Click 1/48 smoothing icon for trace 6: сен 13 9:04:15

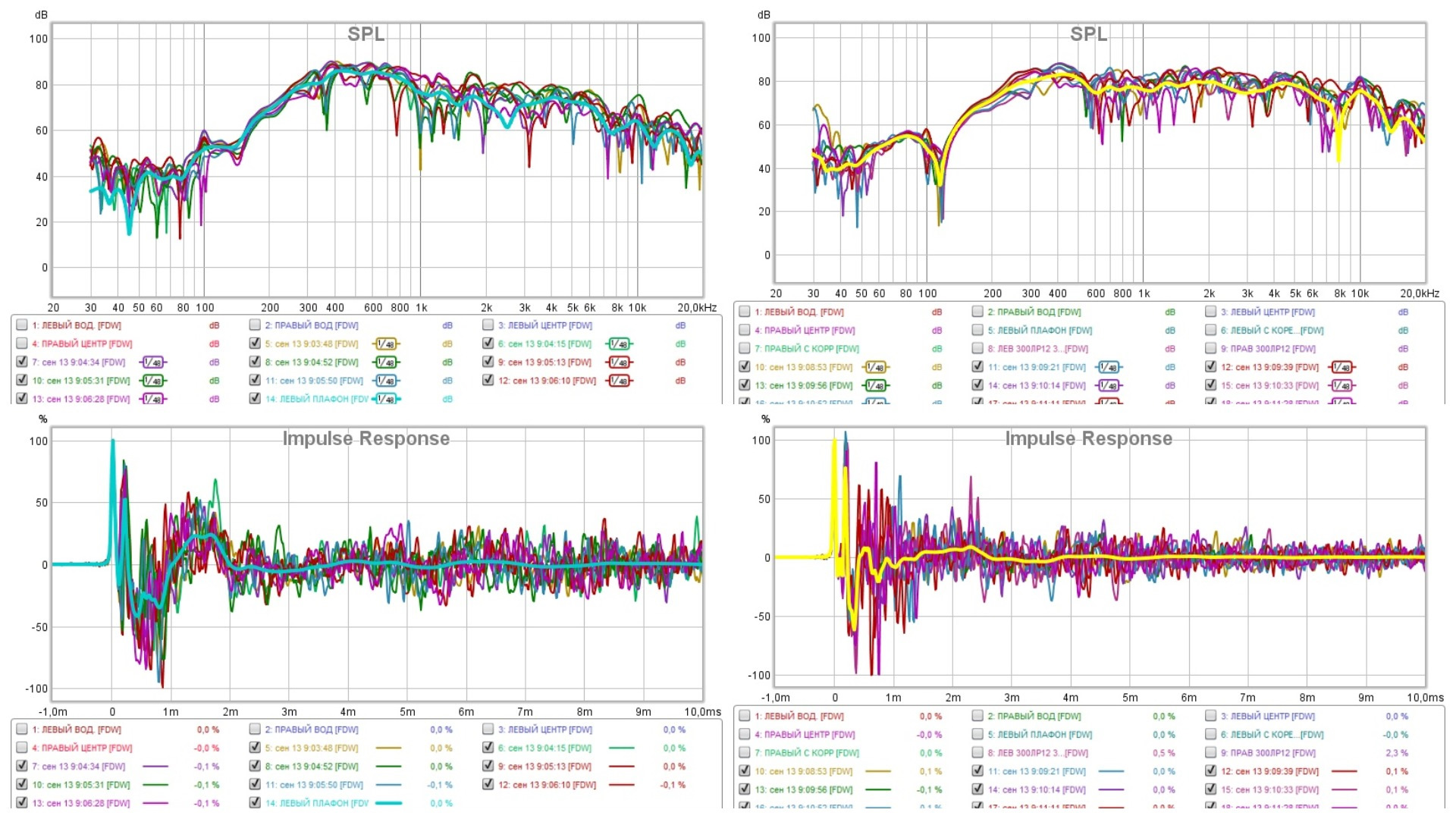619,344
